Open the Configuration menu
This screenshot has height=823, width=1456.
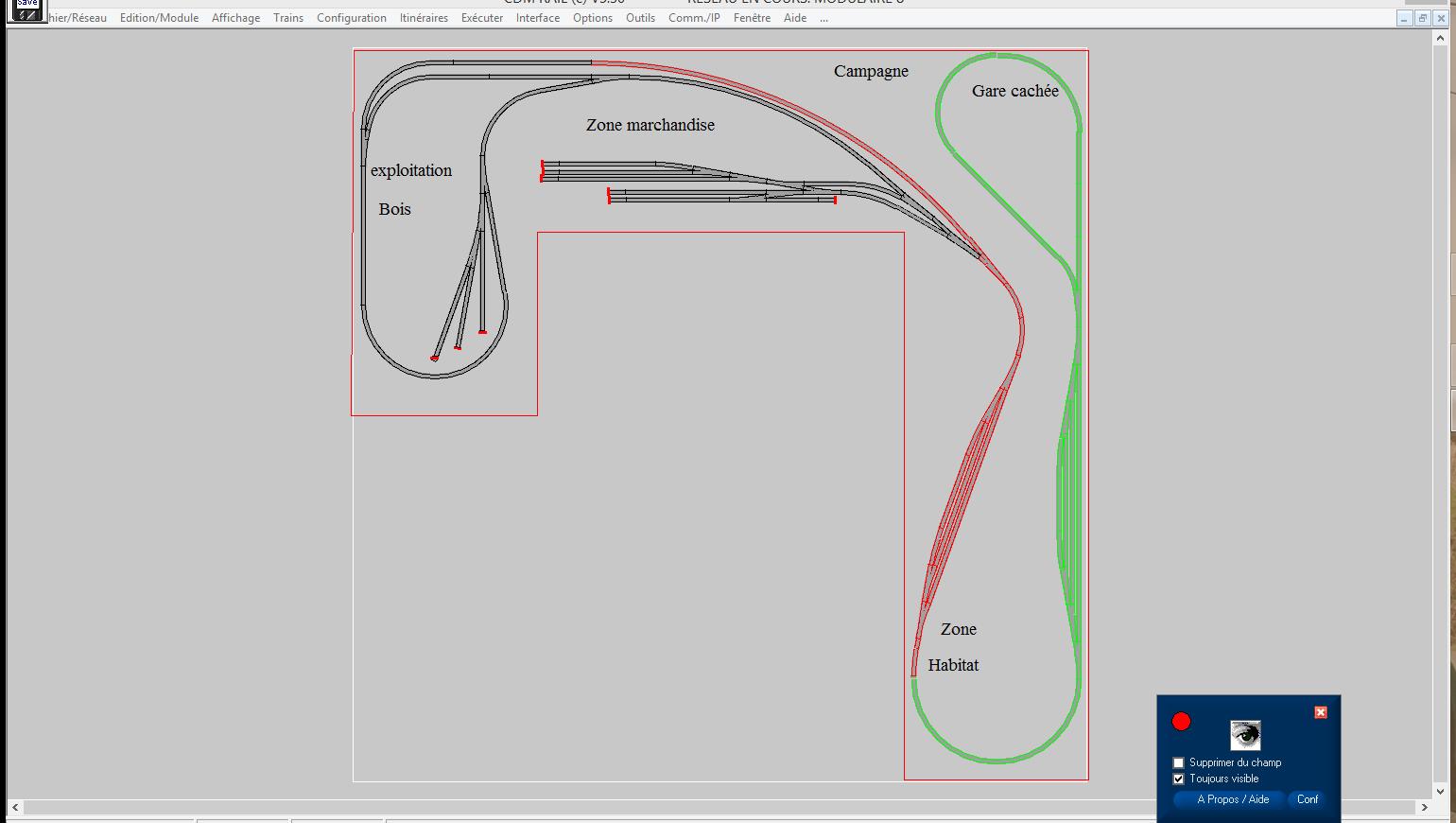click(352, 18)
